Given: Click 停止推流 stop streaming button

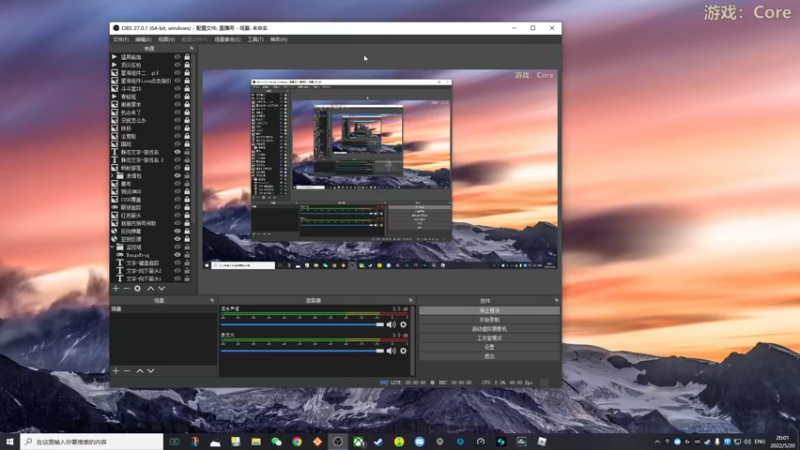Looking at the screenshot, I should (489, 310).
